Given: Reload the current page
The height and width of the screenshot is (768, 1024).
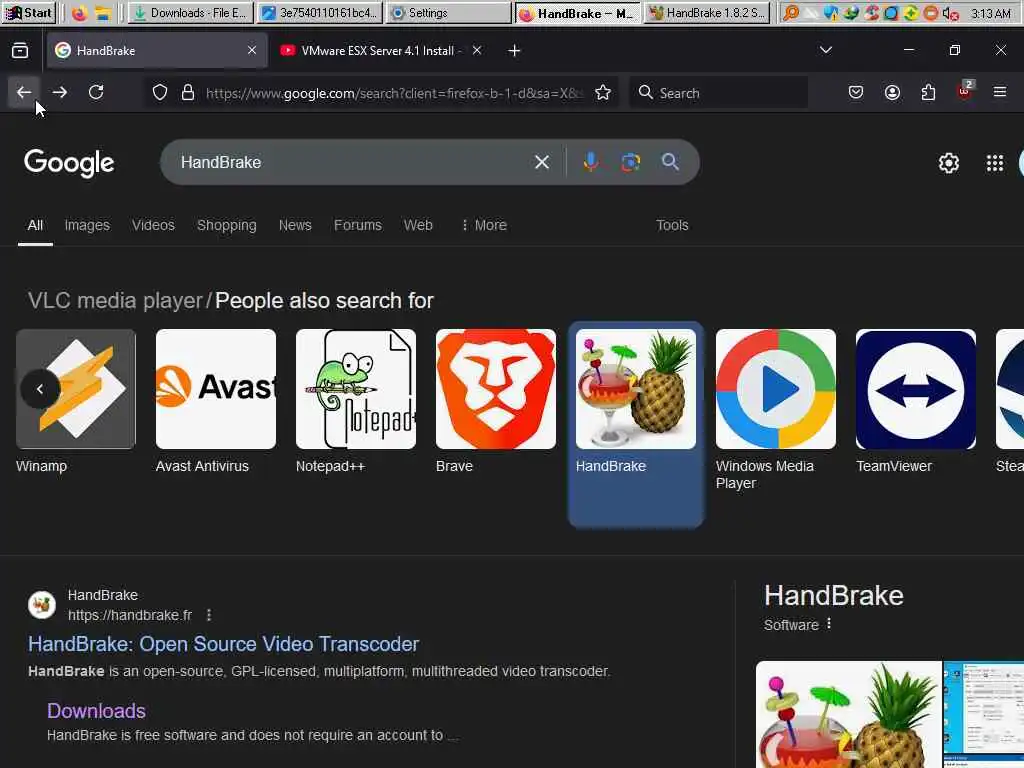Looking at the screenshot, I should 96,92.
